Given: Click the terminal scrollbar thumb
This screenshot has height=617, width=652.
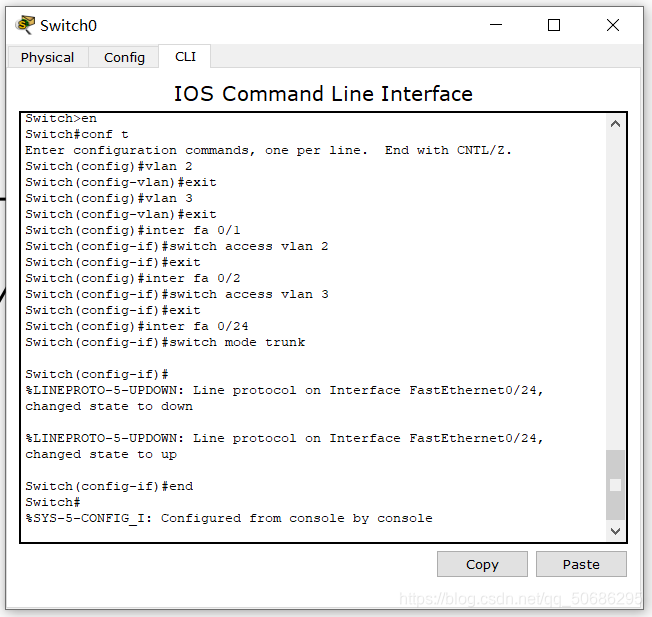Looking at the screenshot, I should pyautogui.click(x=615, y=485).
